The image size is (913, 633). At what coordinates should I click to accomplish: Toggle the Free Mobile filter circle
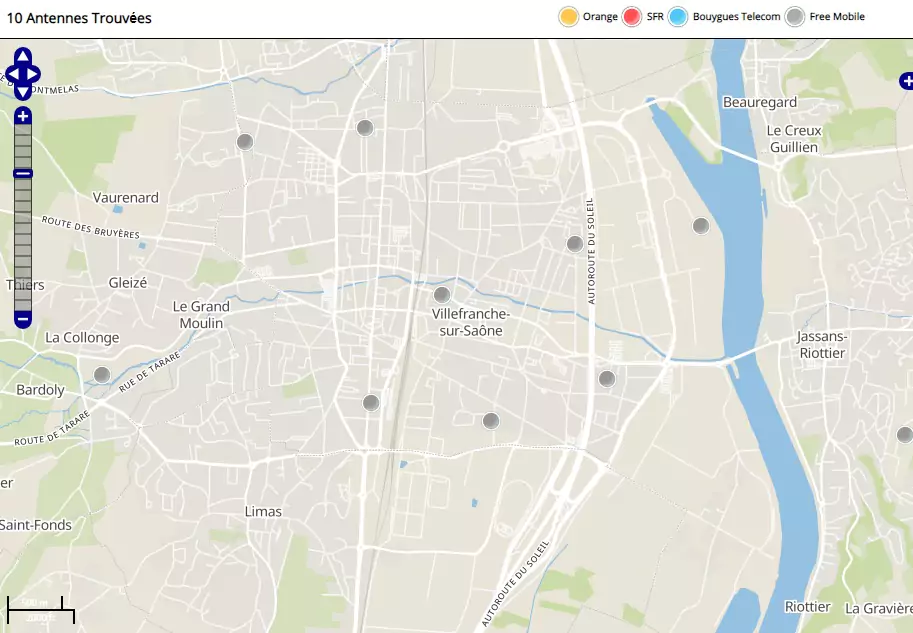point(795,17)
